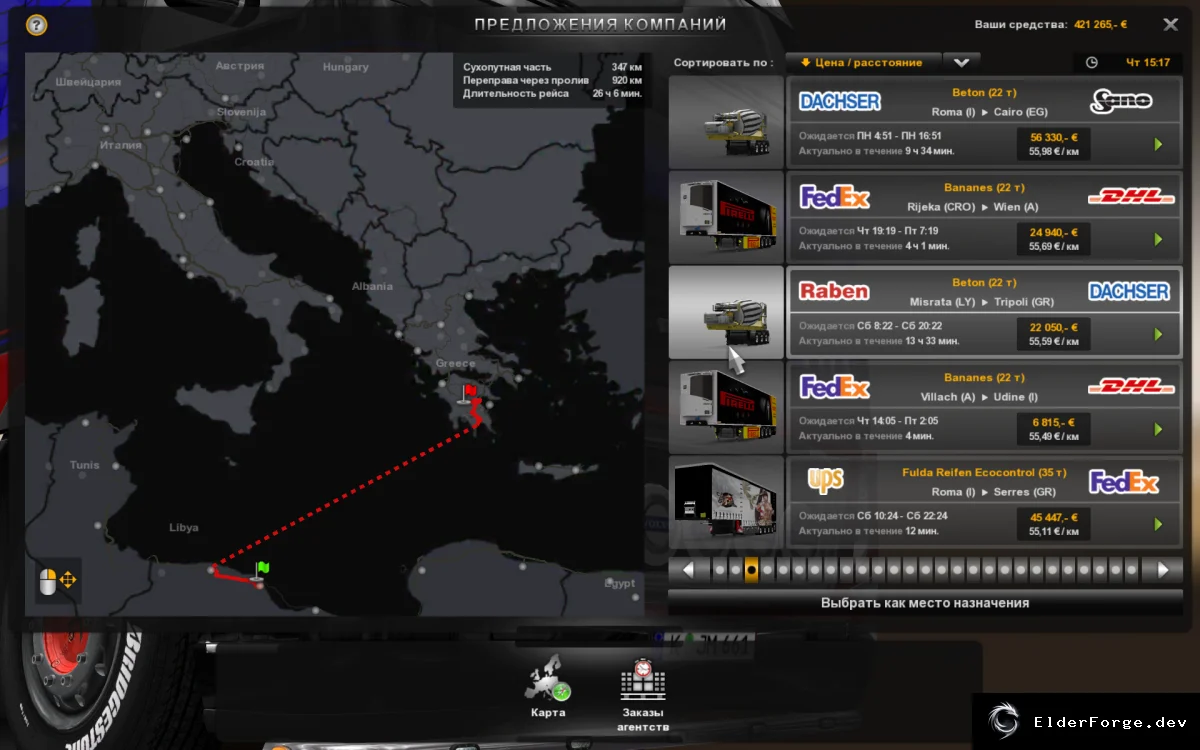Expand the chevron beside the sort dropdown
The image size is (1200, 750).
tap(962, 62)
